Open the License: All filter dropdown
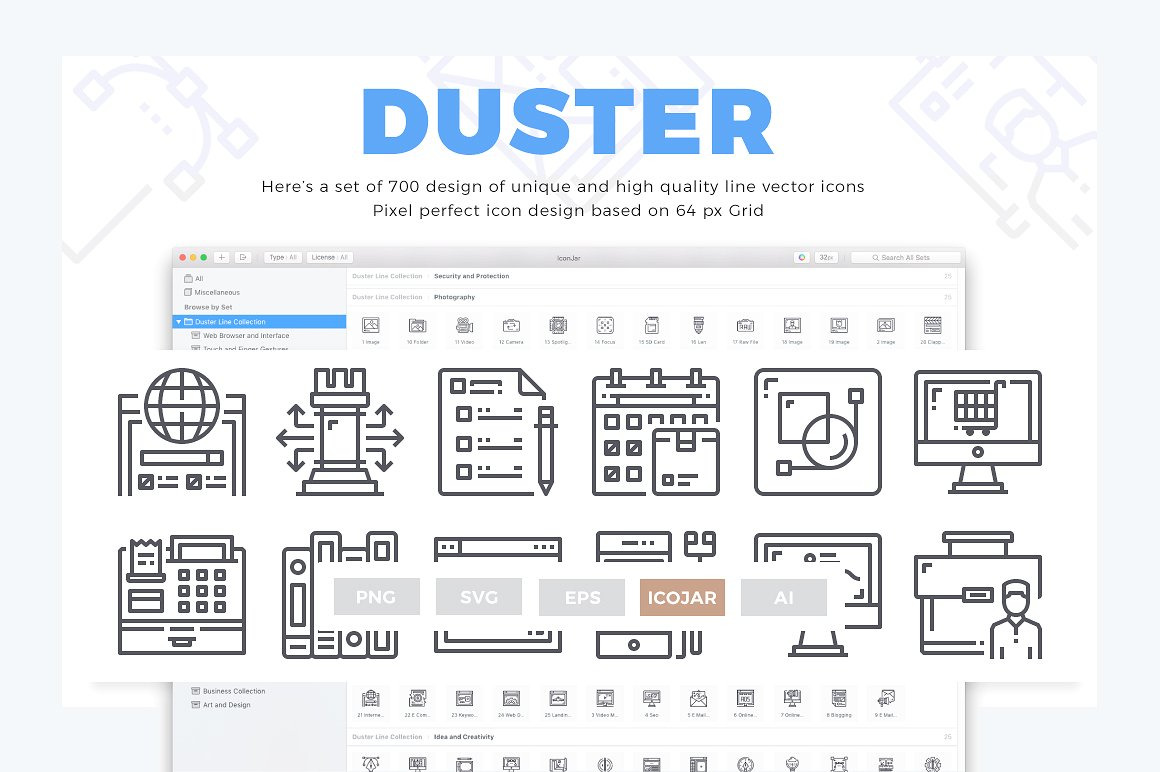This screenshot has height=772, width=1160. click(x=329, y=257)
